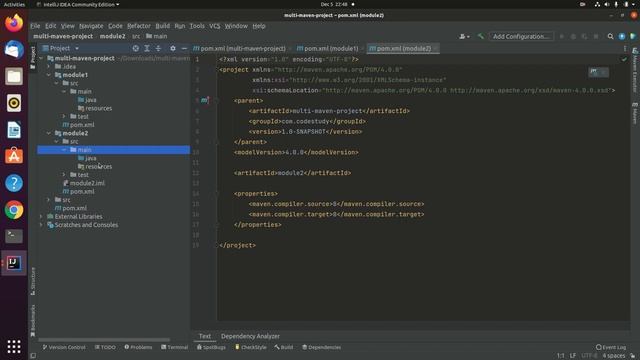Open the File menu
640x360 pixels.
click(x=35, y=26)
